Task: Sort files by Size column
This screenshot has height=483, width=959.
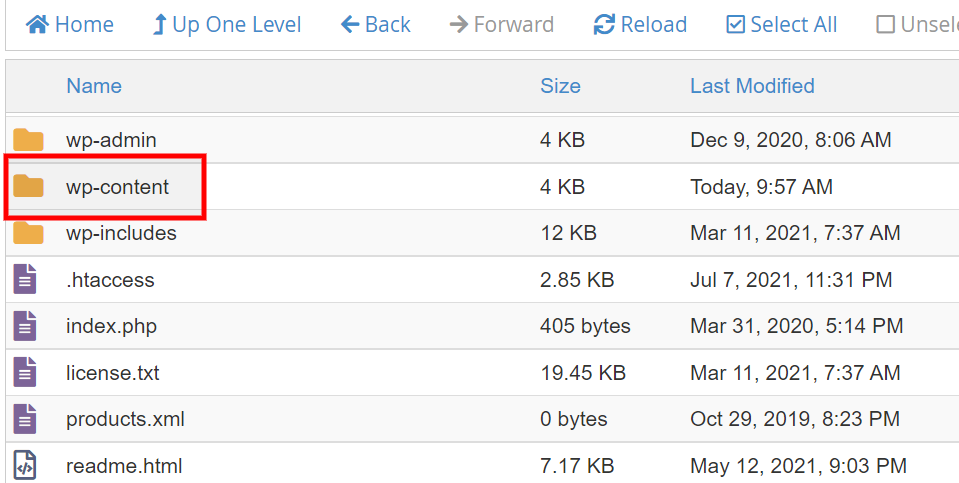Action: pos(560,86)
